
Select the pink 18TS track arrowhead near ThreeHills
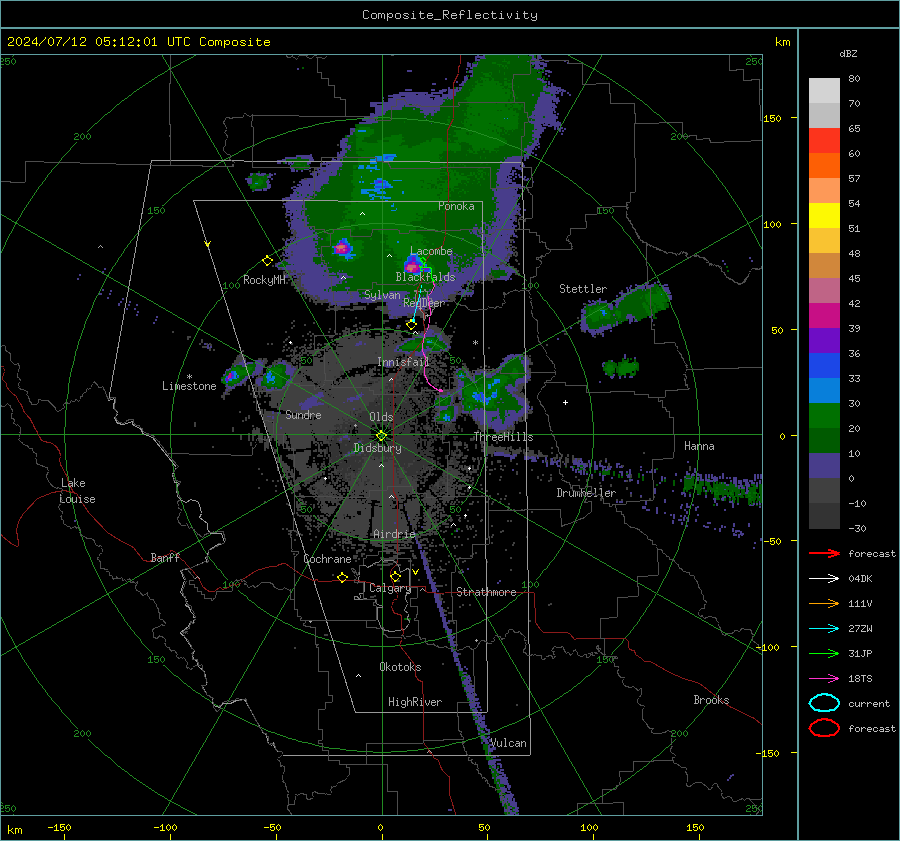(x=440, y=390)
